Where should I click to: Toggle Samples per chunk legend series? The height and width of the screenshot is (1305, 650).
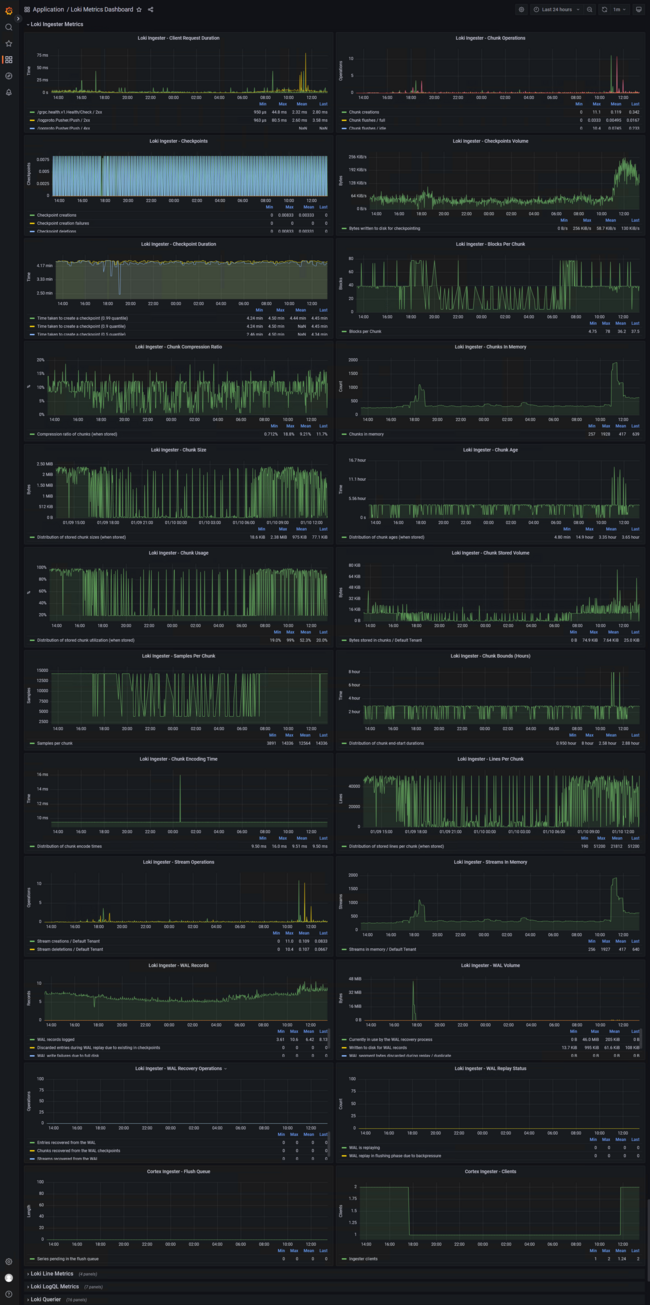[55, 743]
